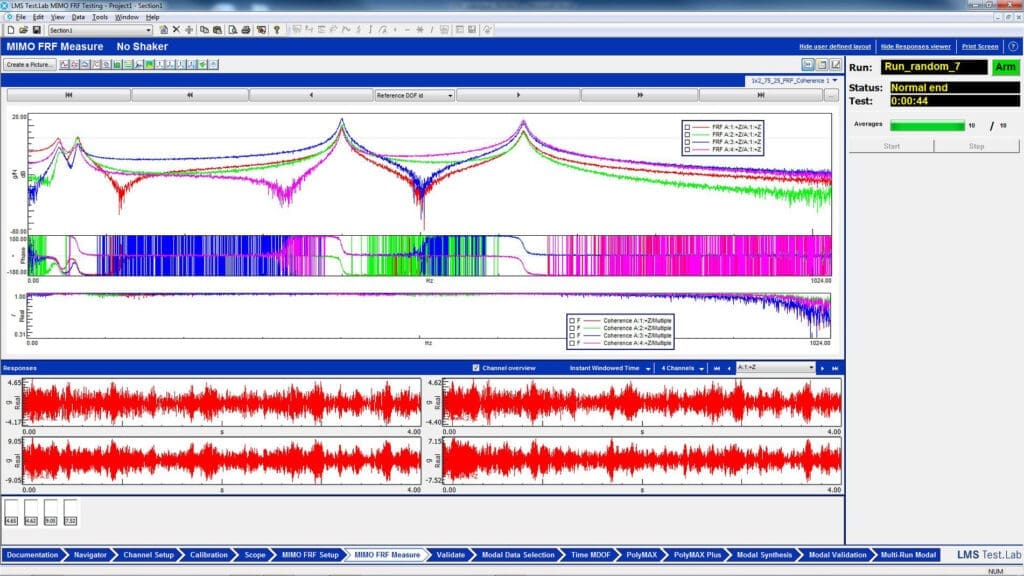Jump to first reference DOF button
Screen dimensions: 1024x576
[x=68, y=95]
